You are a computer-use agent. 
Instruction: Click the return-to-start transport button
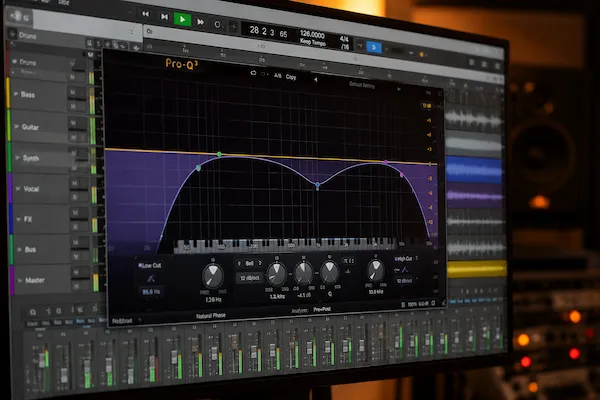pyautogui.click(x=164, y=16)
